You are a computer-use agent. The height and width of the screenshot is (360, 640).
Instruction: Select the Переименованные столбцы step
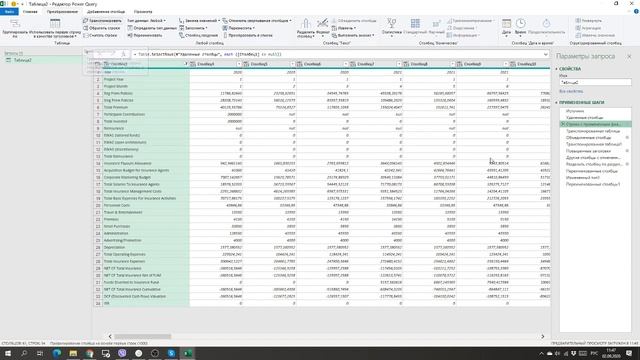point(591,171)
